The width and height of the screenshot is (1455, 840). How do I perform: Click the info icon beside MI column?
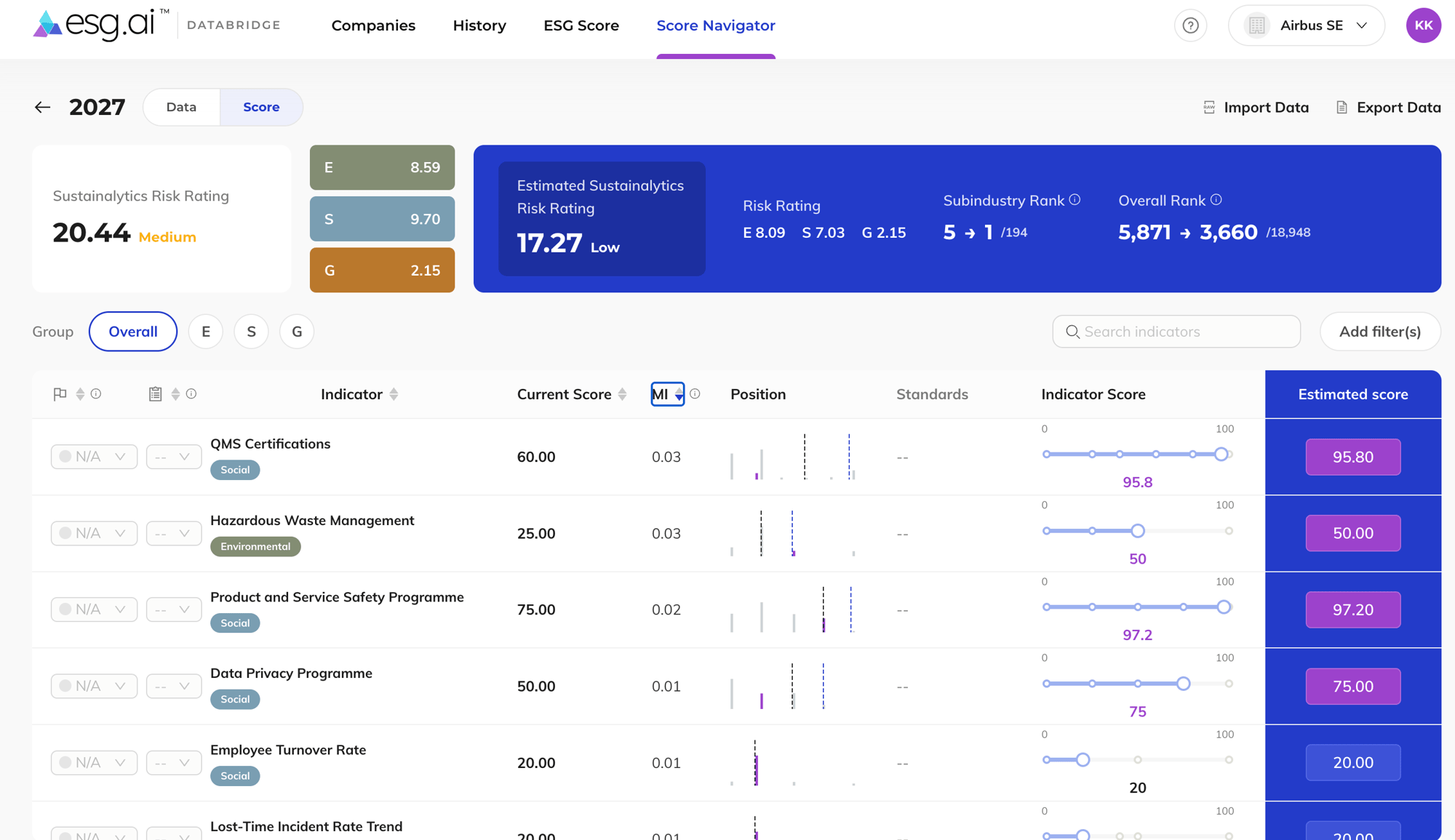(695, 393)
